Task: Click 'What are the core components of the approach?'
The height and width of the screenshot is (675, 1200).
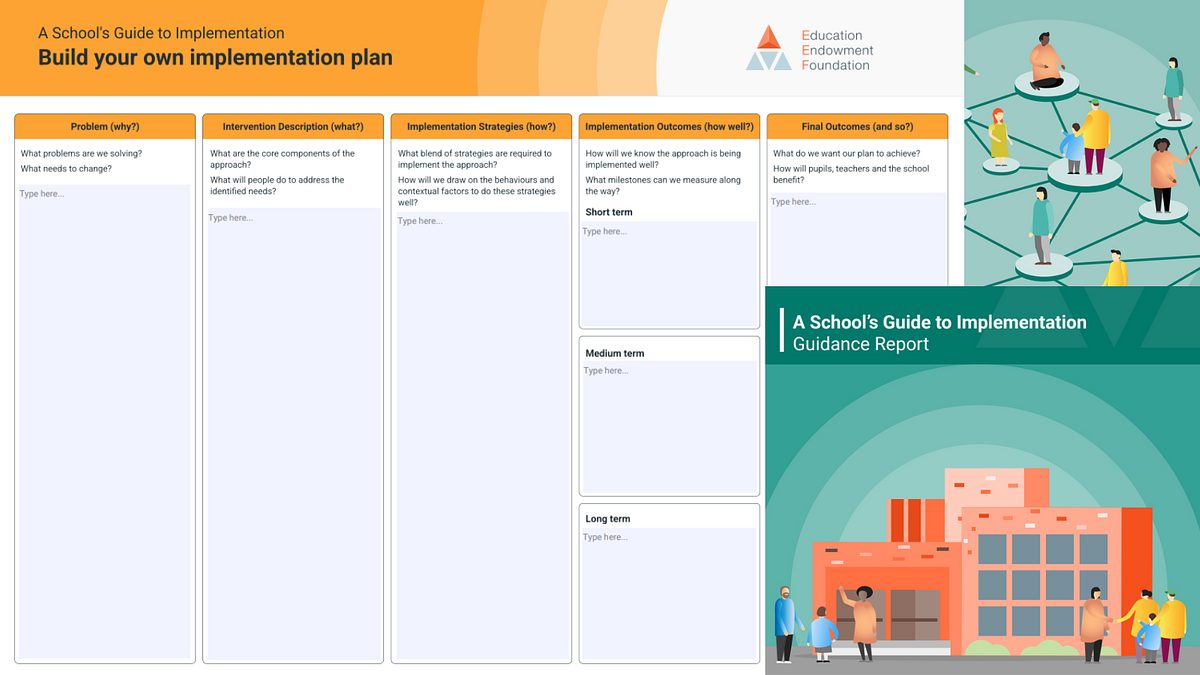Action: click(x=282, y=159)
